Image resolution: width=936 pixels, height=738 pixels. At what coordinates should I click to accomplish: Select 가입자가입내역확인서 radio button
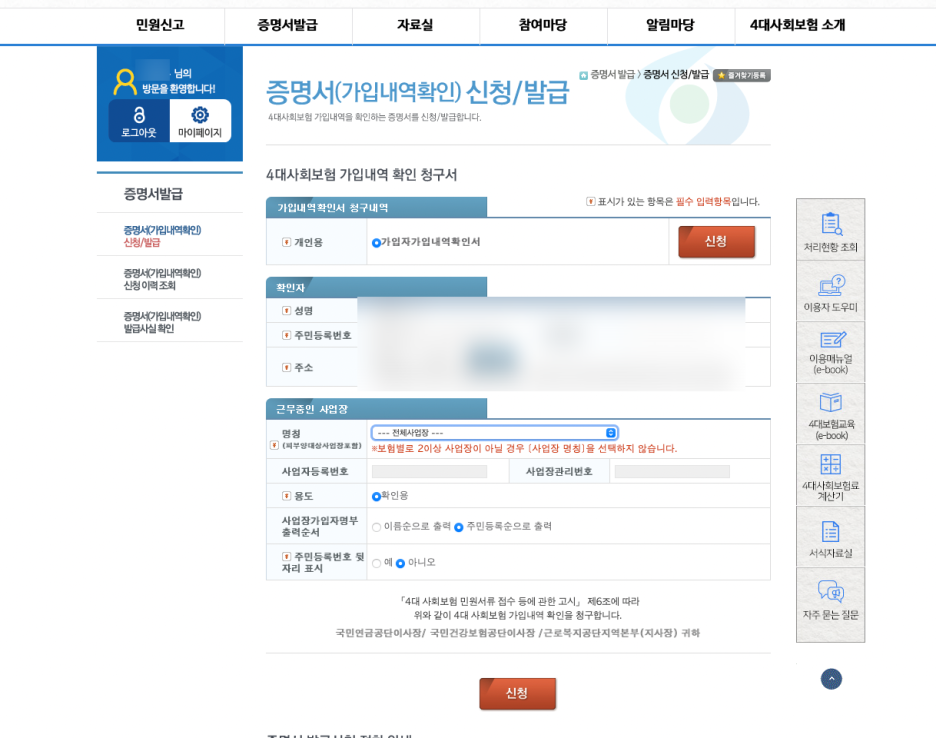click(376, 242)
